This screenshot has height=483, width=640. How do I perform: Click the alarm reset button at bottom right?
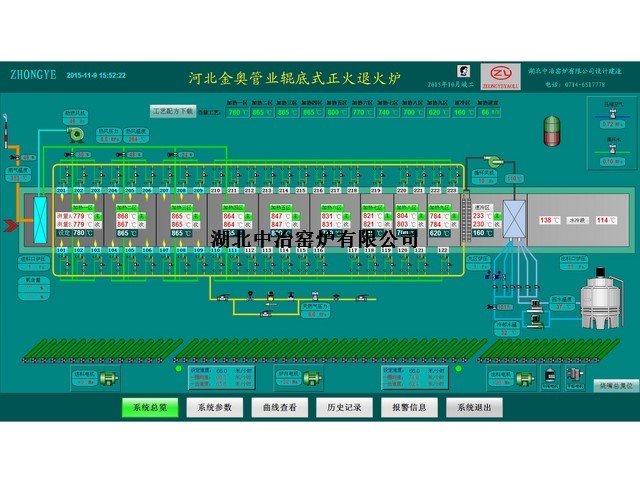pyautogui.click(x=614, y=384)
